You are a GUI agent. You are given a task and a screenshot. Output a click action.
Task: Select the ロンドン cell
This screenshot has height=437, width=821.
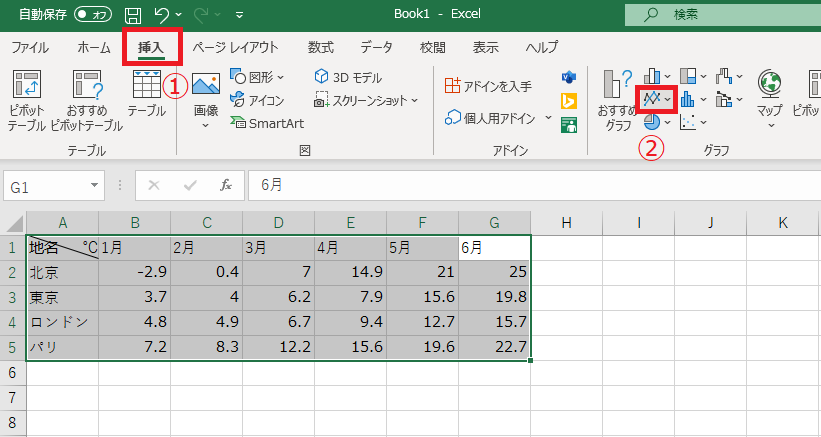click(62, 322)
